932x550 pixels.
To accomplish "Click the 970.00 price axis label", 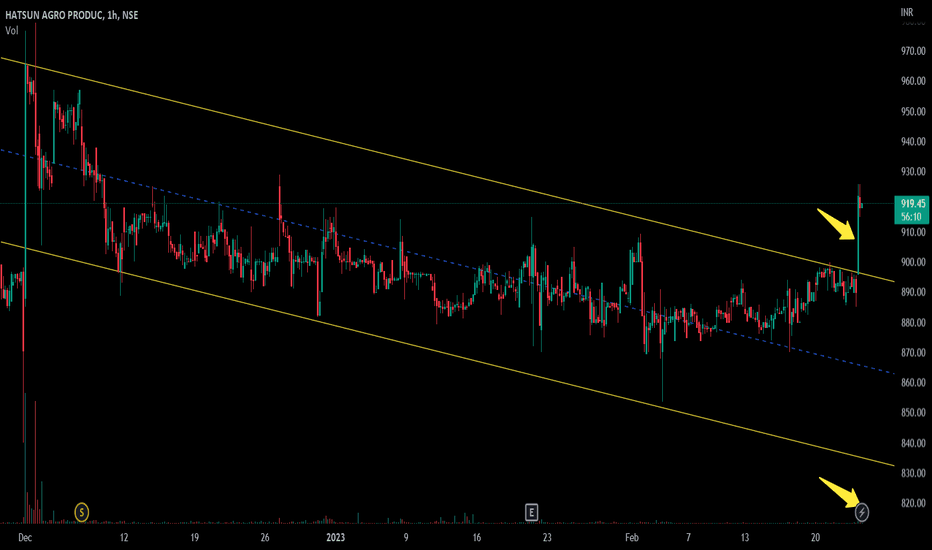I will pos(913,51).
